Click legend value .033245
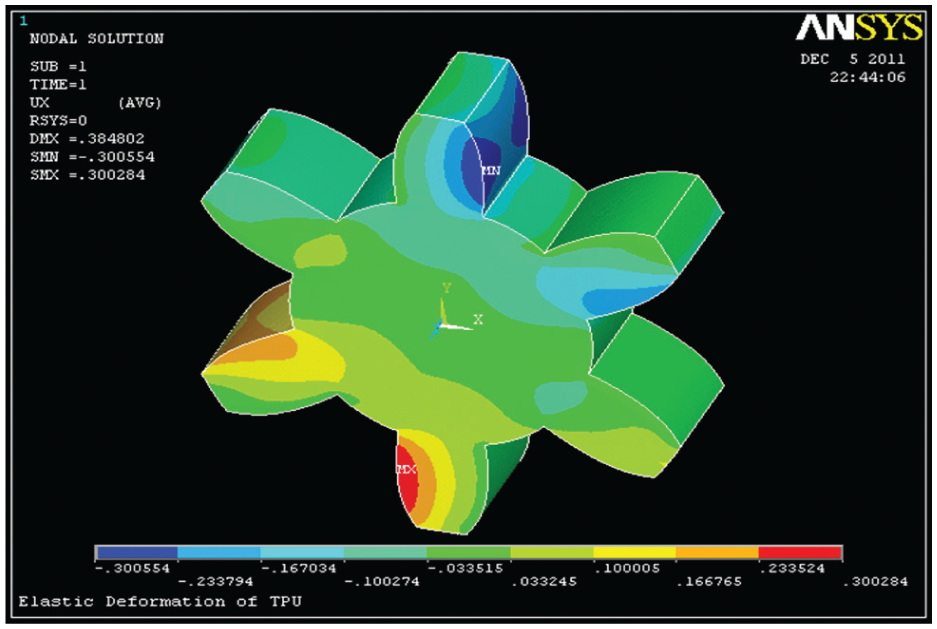Image resolution: width=937 pixels, height=629 pixels. (x=544, y=581)
